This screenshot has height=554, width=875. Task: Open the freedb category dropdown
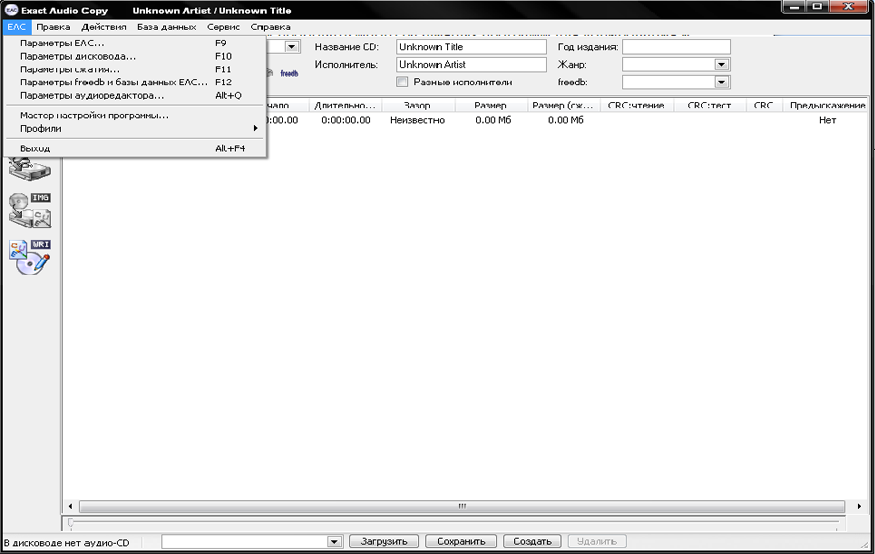click(722, 83)
